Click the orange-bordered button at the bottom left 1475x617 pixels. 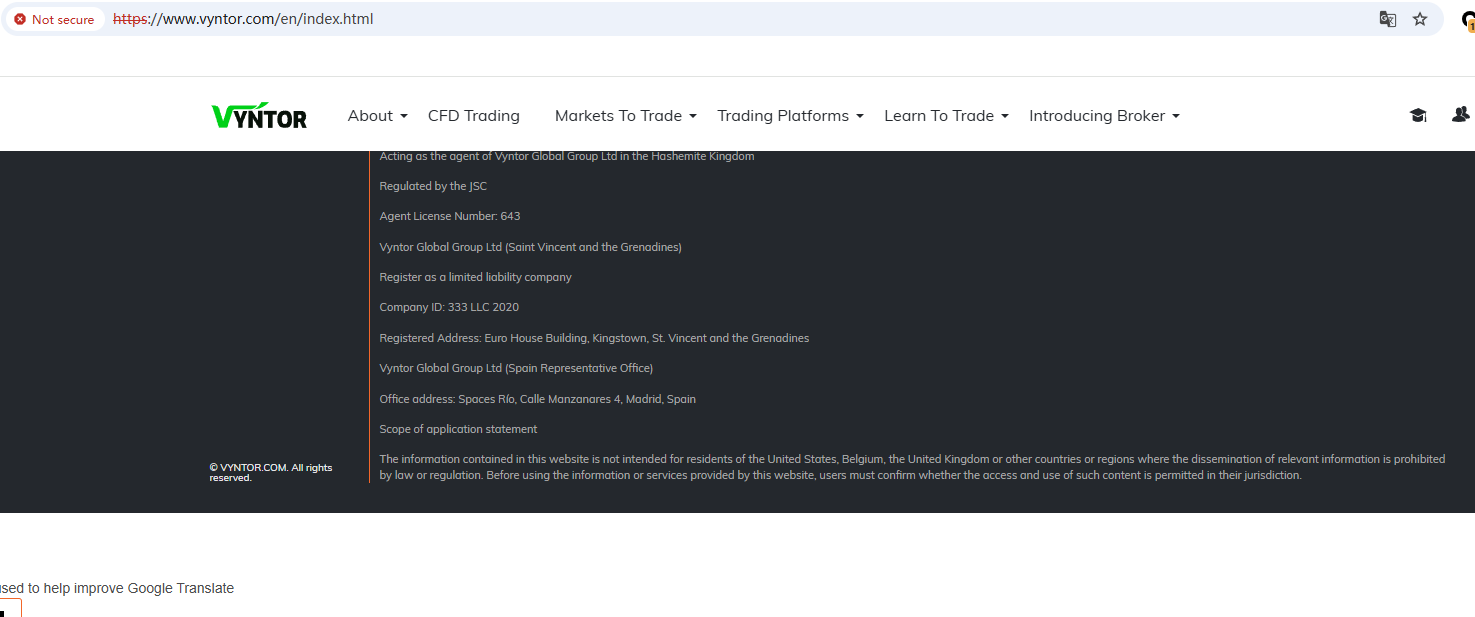9,608
